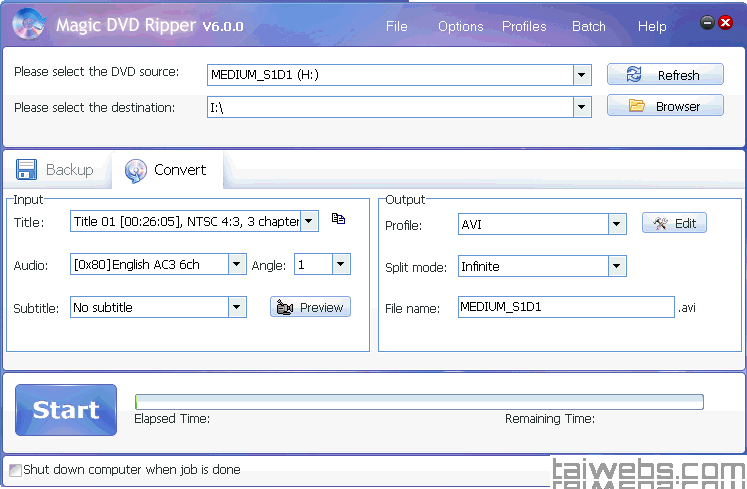Image resolution: width=747 pixels, height=489 pixels.
Task: Expand the Title selection dropdown
Action: 309,221
